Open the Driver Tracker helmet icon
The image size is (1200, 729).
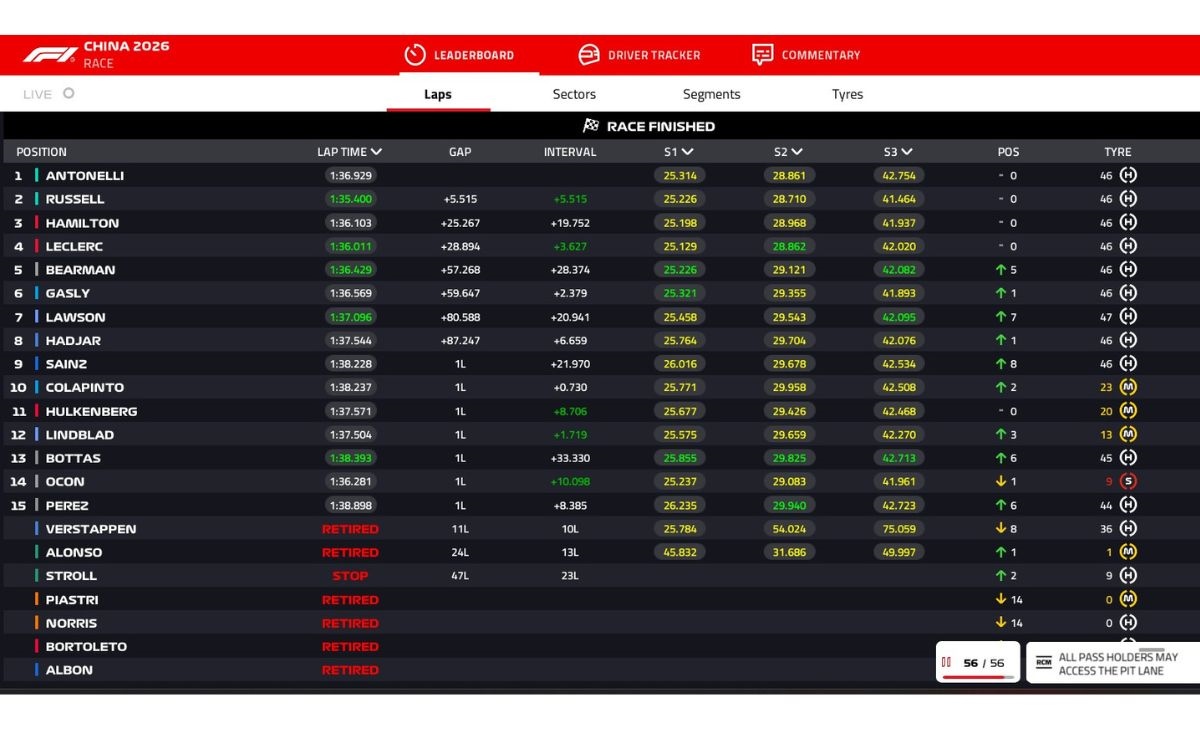[x=589, y=55]
